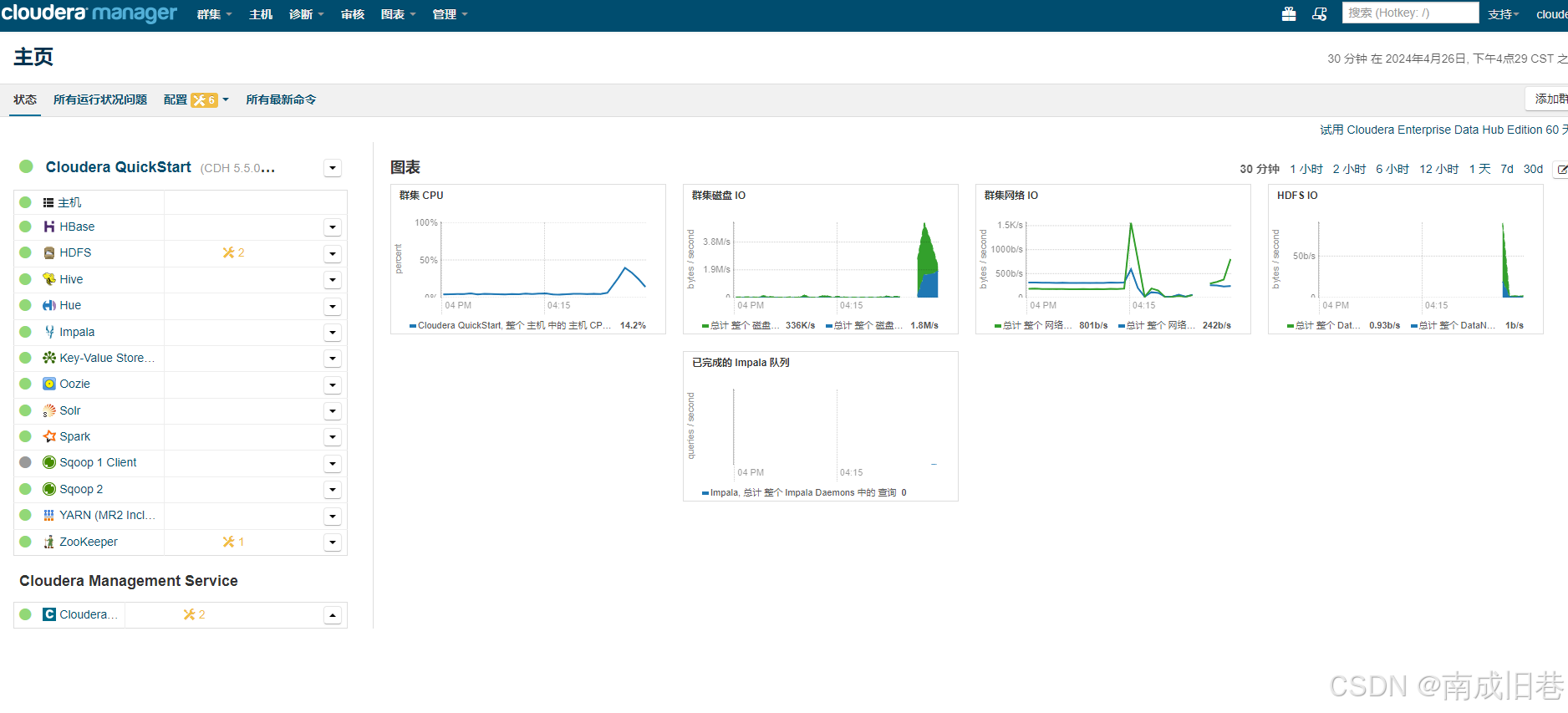Click the Sqoop 1 Client icon
Screen dimensions: 1568x713
[x=49, y=462]
